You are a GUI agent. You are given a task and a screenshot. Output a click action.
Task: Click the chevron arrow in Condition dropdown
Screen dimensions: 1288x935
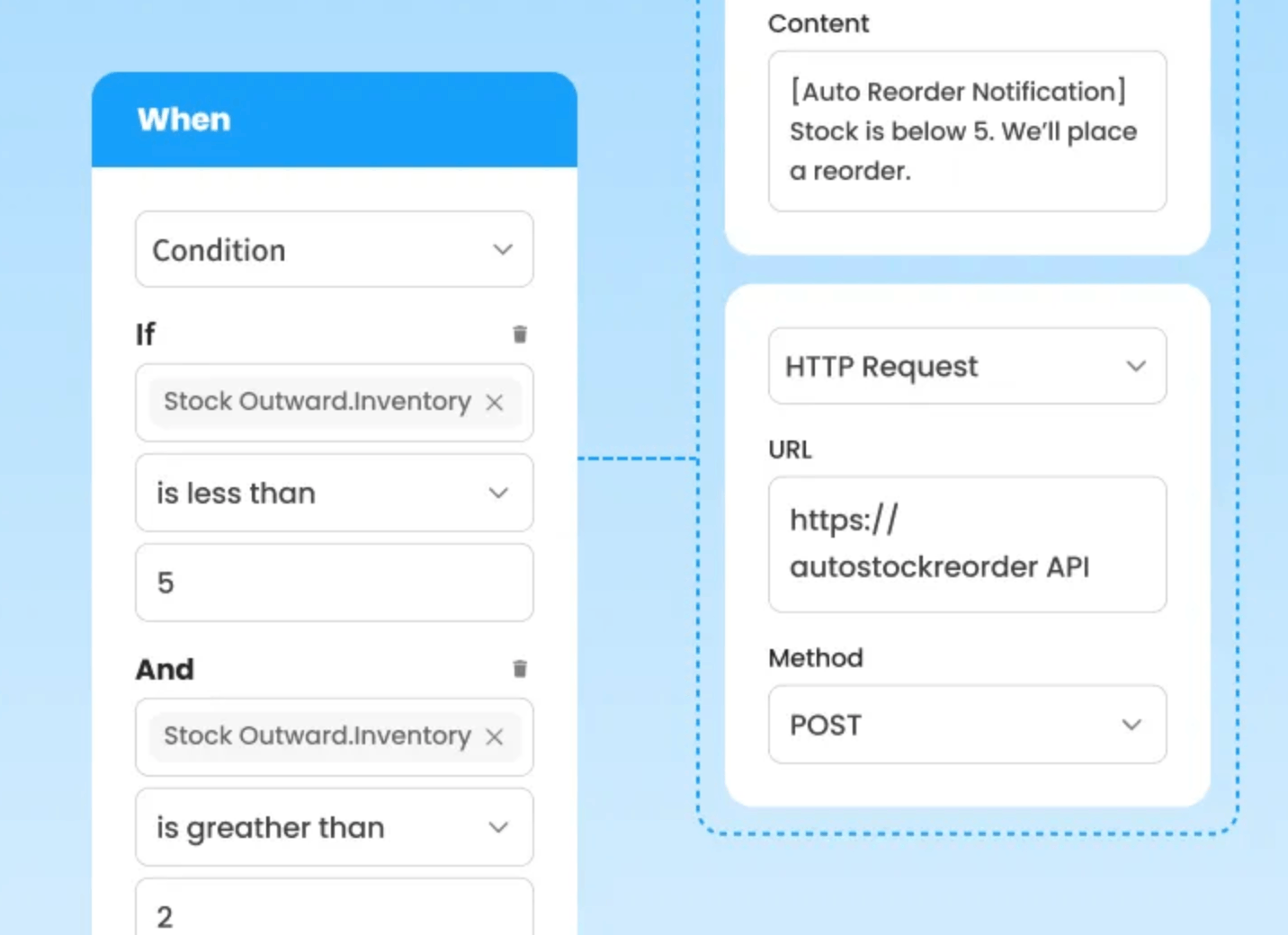pos(503,250)
